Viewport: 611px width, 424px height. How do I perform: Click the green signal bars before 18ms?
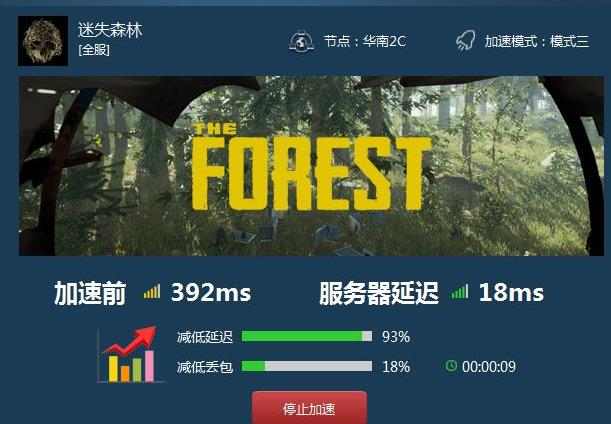pyautogui.click(x=460, y=292)
